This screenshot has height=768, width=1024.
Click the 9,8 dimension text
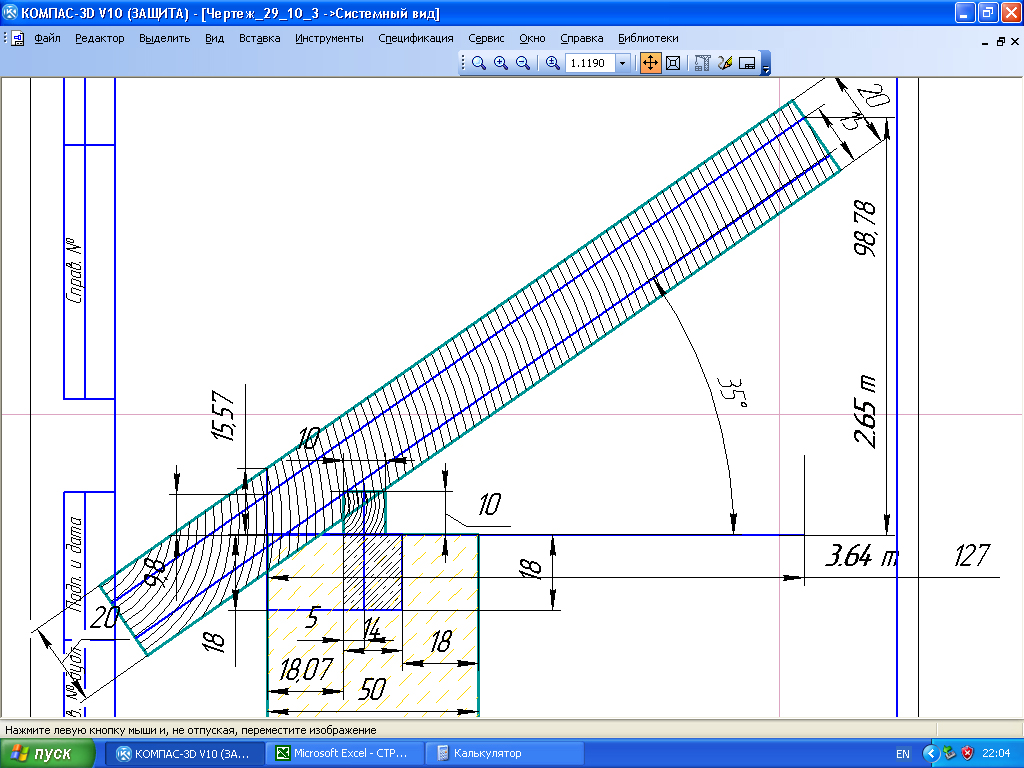(x=155, y=573)
